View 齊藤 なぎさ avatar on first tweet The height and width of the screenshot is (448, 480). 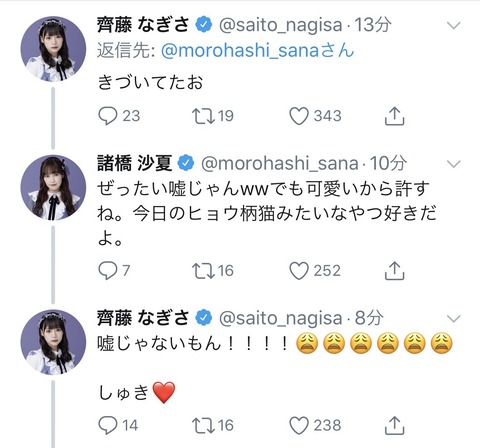53,49
